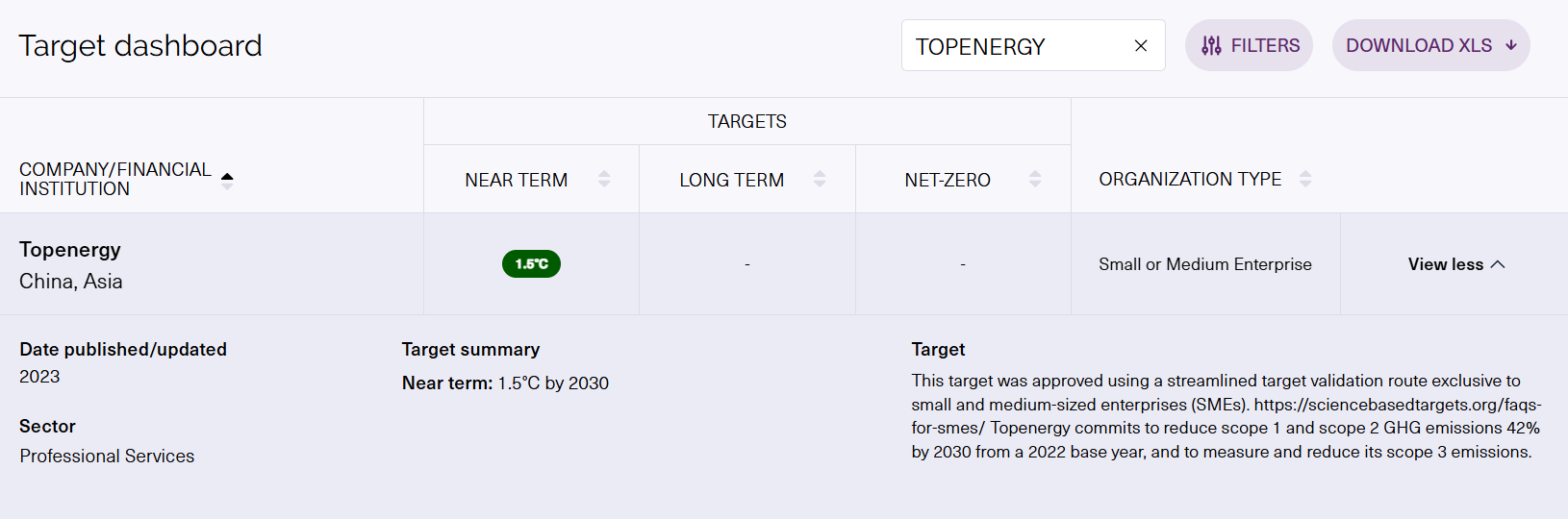Open the sciencebasedtargets.org SME FAQs URL
Viewport: 1568px width, 519px height.
coord(1397,405)
